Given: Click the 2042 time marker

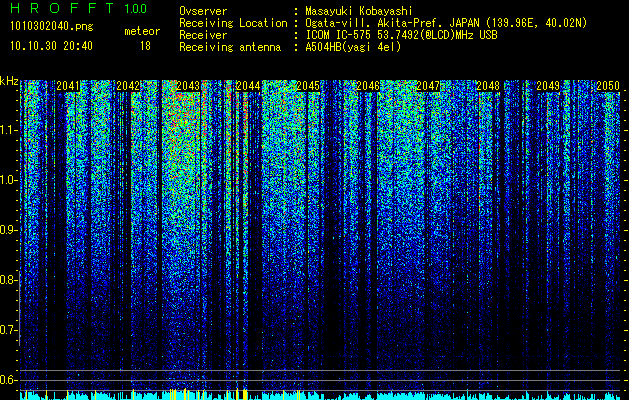Looking at the screenshot, I should tap(128, 86).
